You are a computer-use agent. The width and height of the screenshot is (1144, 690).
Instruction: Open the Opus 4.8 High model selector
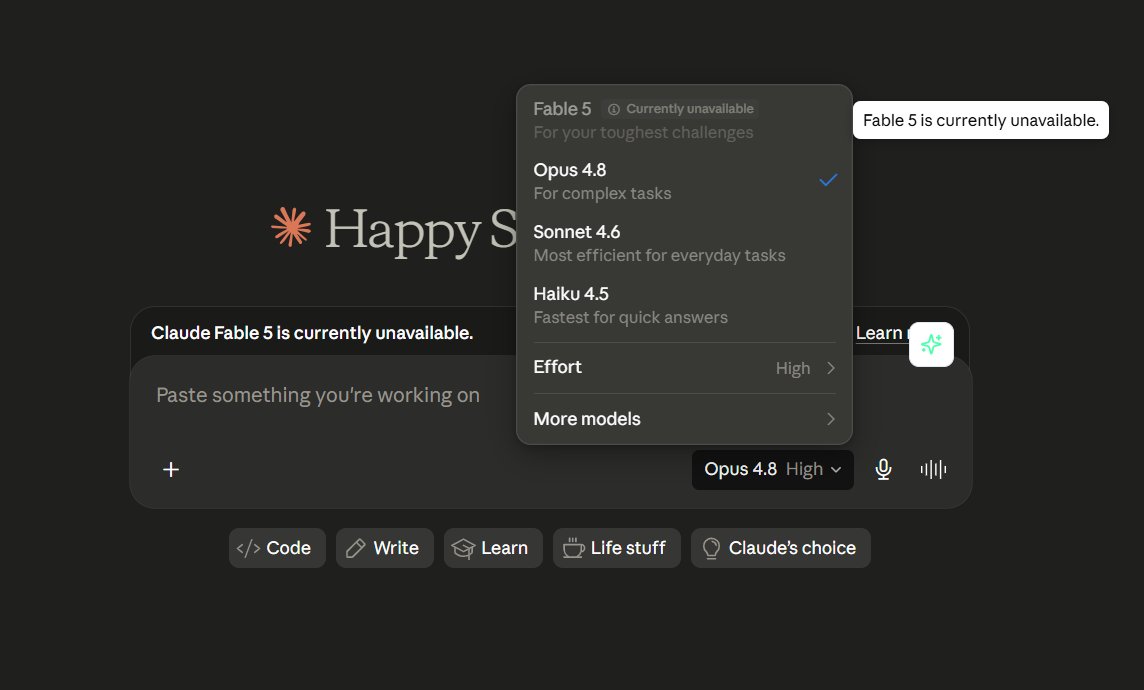coord(772,470)
